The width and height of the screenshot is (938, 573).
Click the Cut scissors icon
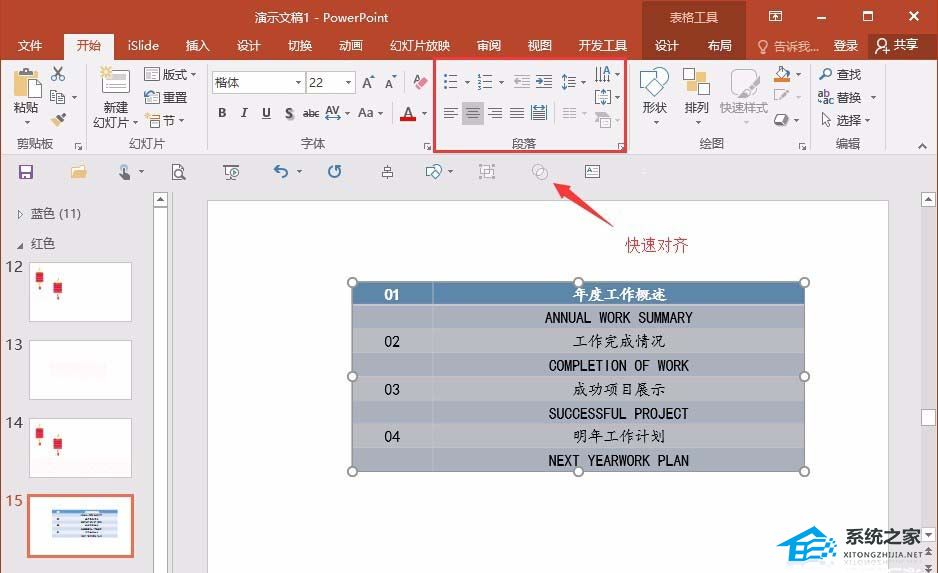pyautogui.click(x=58, y=74)
